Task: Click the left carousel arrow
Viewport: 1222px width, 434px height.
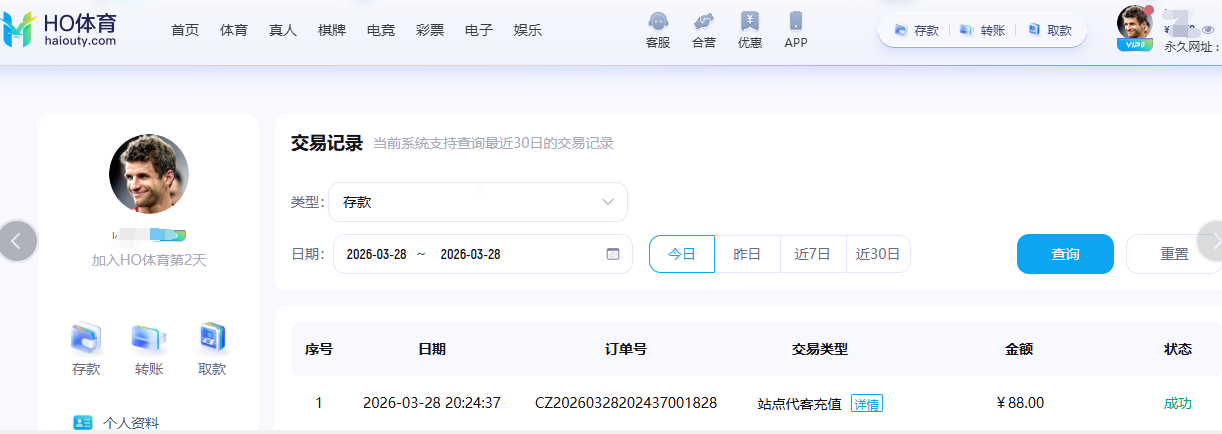Action: coord(17,241)
